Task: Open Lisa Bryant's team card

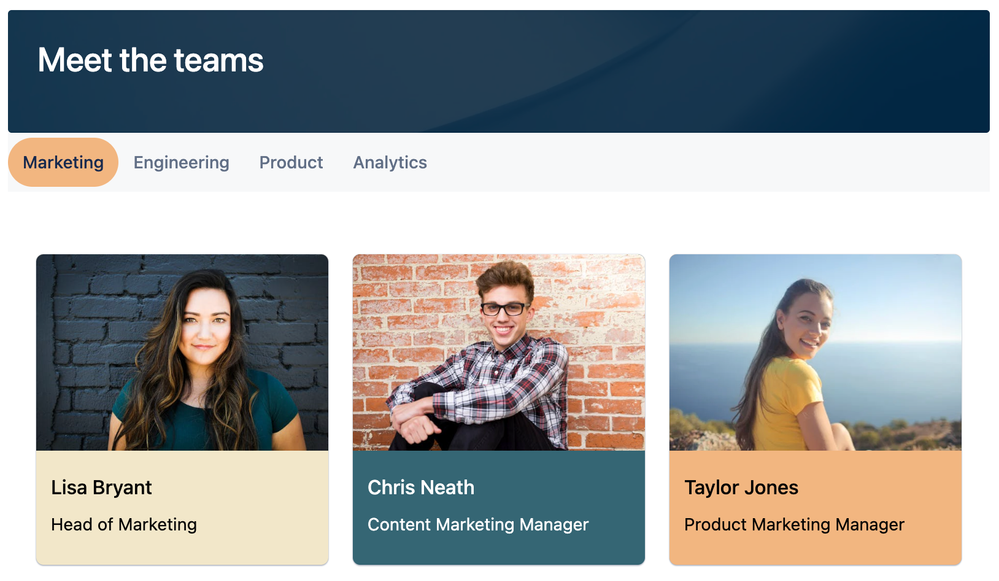Action: [181, 410]
